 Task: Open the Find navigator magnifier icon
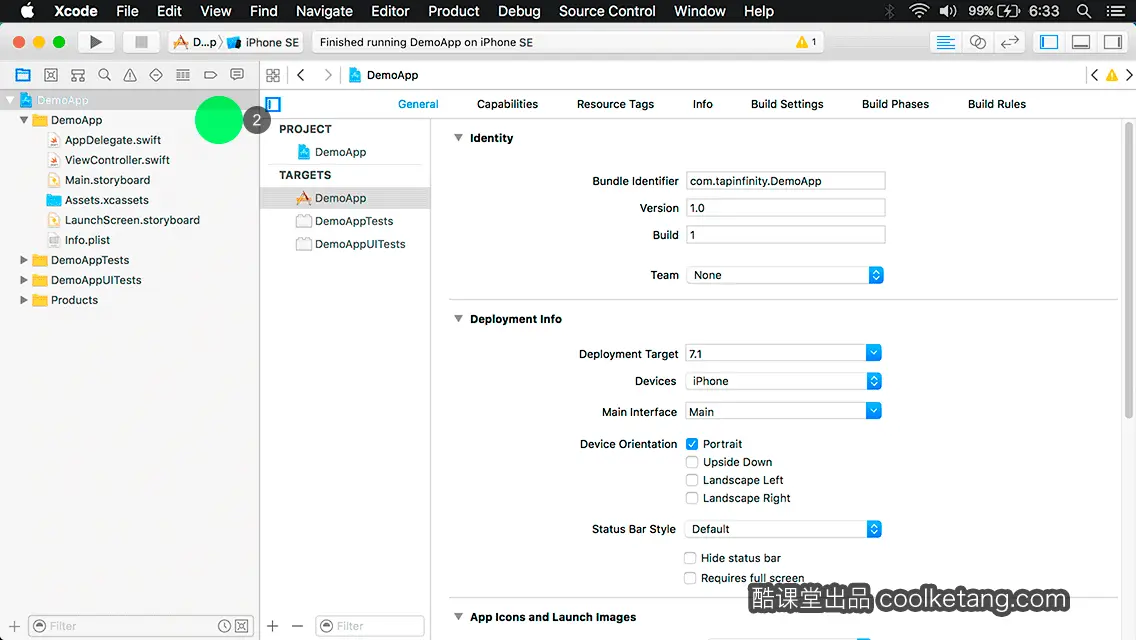[104, 75]
